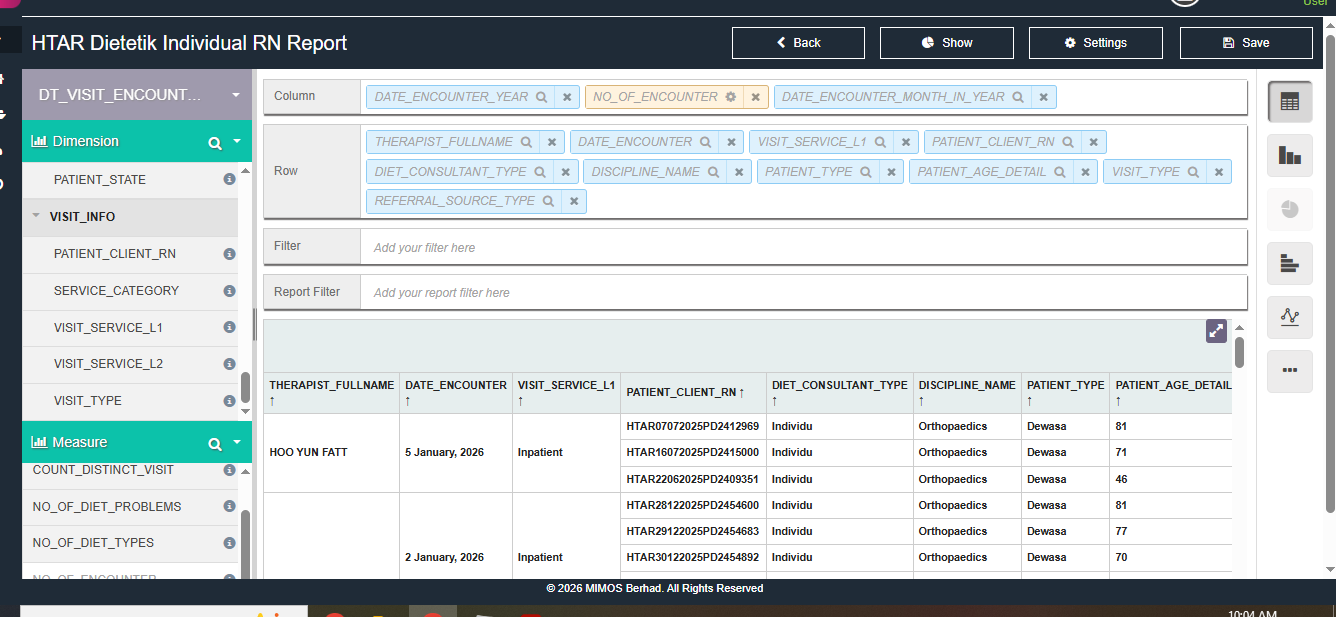
Task: Search DATE_ENCOUNTER_MONTH_IN_YEAR chip values
Action: pyautogui.click(x=1018, y=97)
